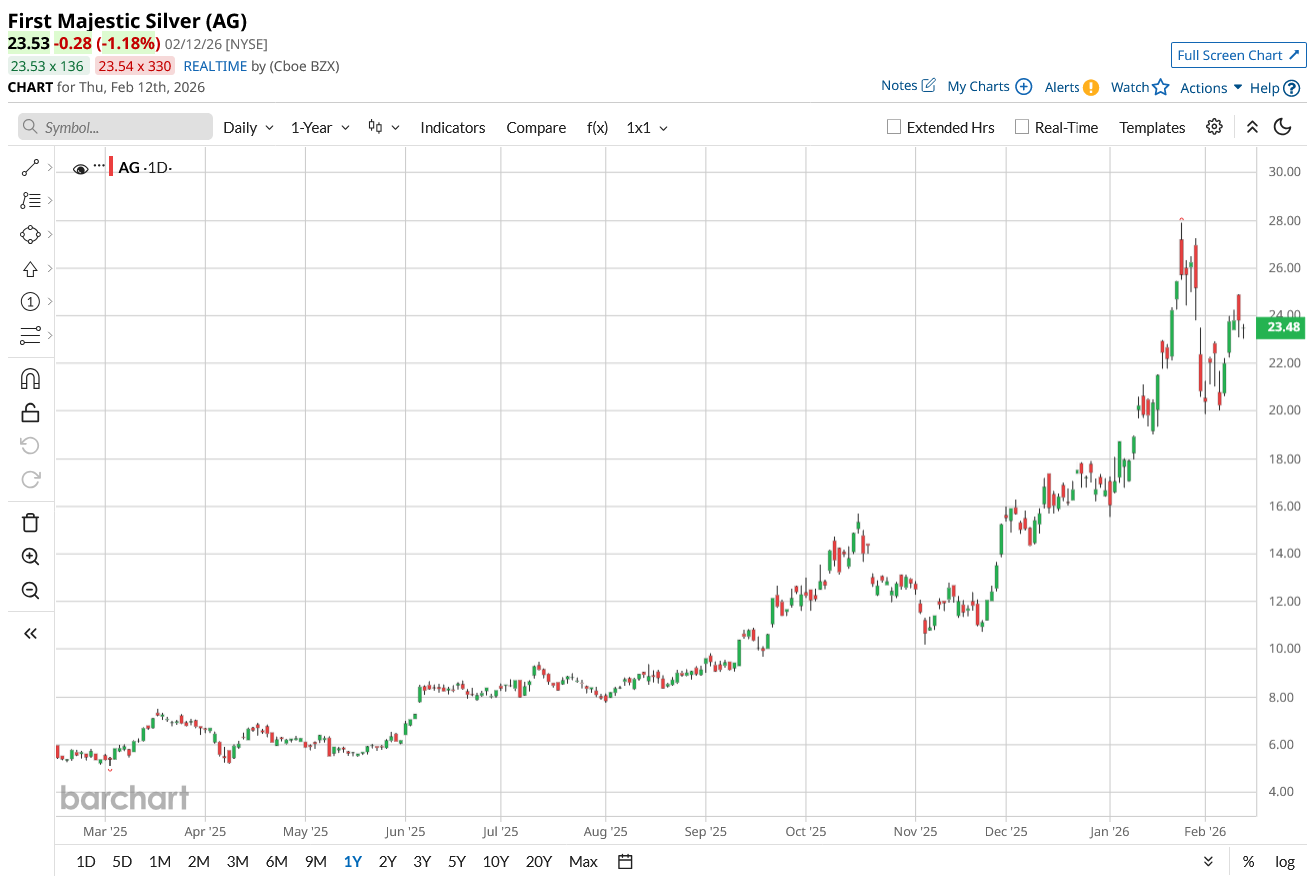Delete drawings with the trash icon
The image size is (1308, 876).
30,522
